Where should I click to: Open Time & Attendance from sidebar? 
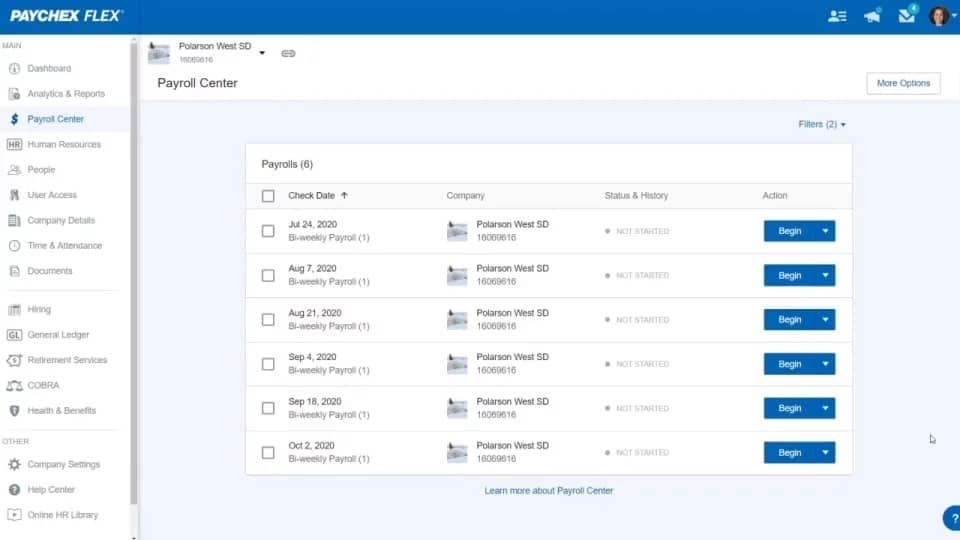(x=64, y=246)
